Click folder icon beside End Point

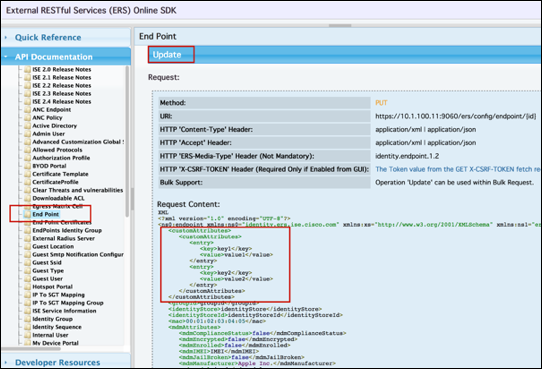click(27, 214)
